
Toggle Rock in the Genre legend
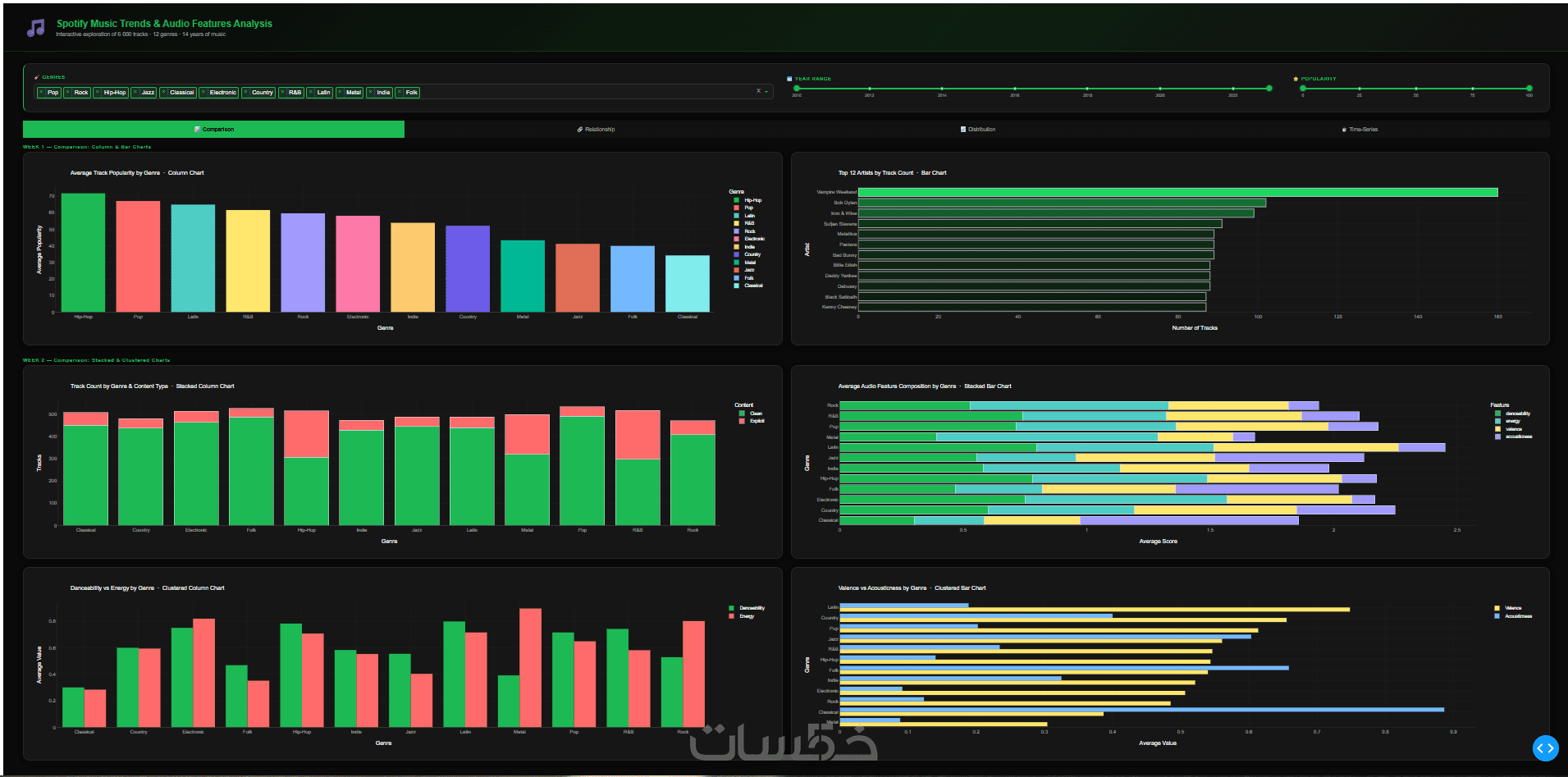tap(744, 231)
